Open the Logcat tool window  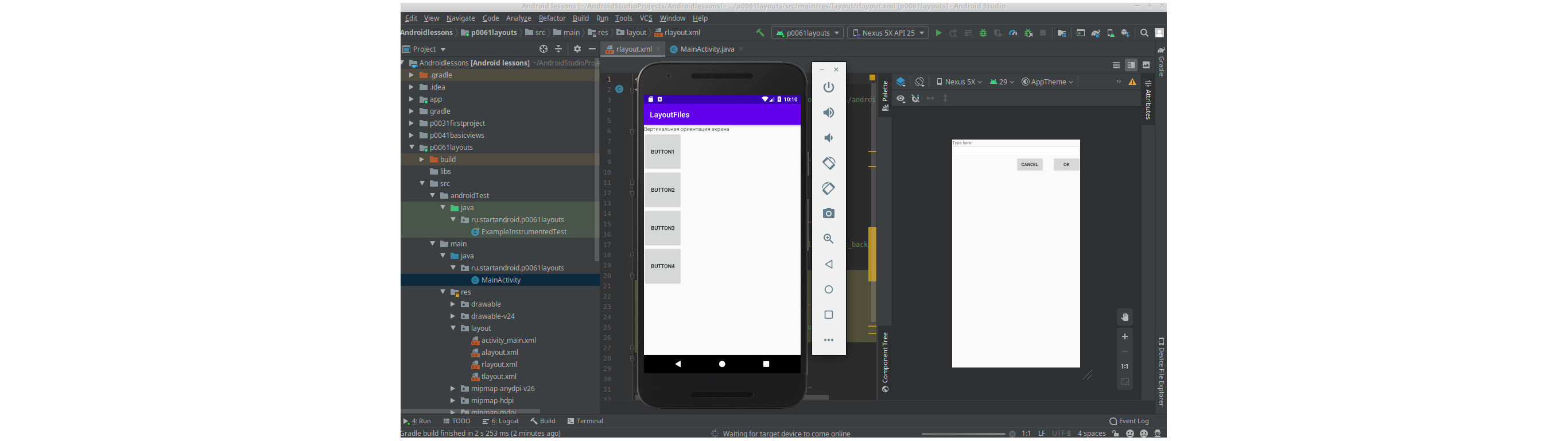point(500,421)
